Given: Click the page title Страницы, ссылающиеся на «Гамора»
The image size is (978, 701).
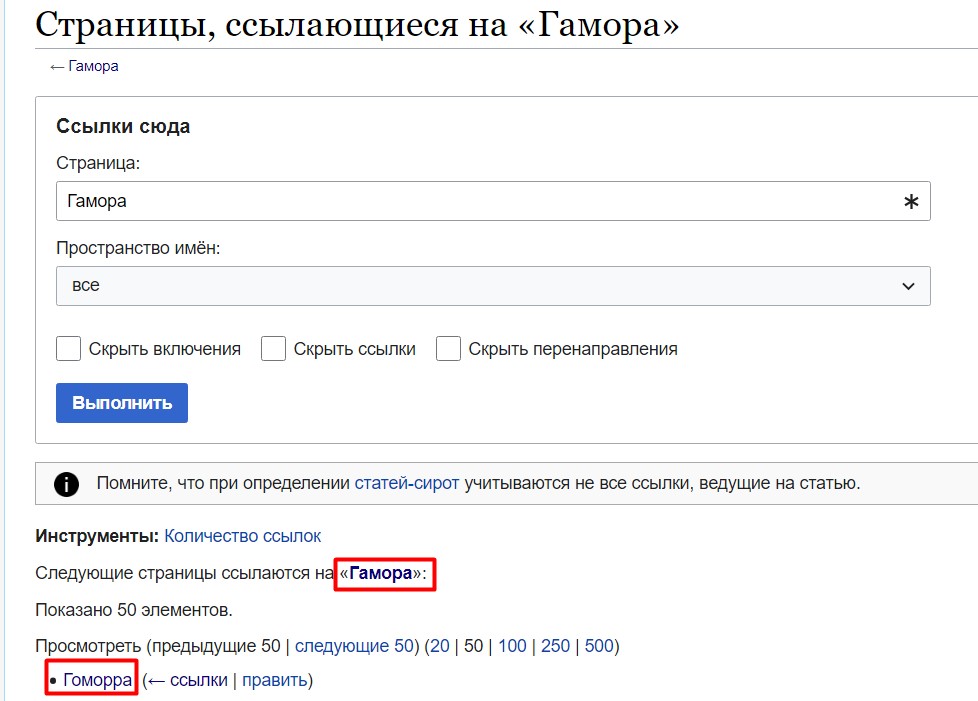Looking at the screenshot, I should click(357, 25).
